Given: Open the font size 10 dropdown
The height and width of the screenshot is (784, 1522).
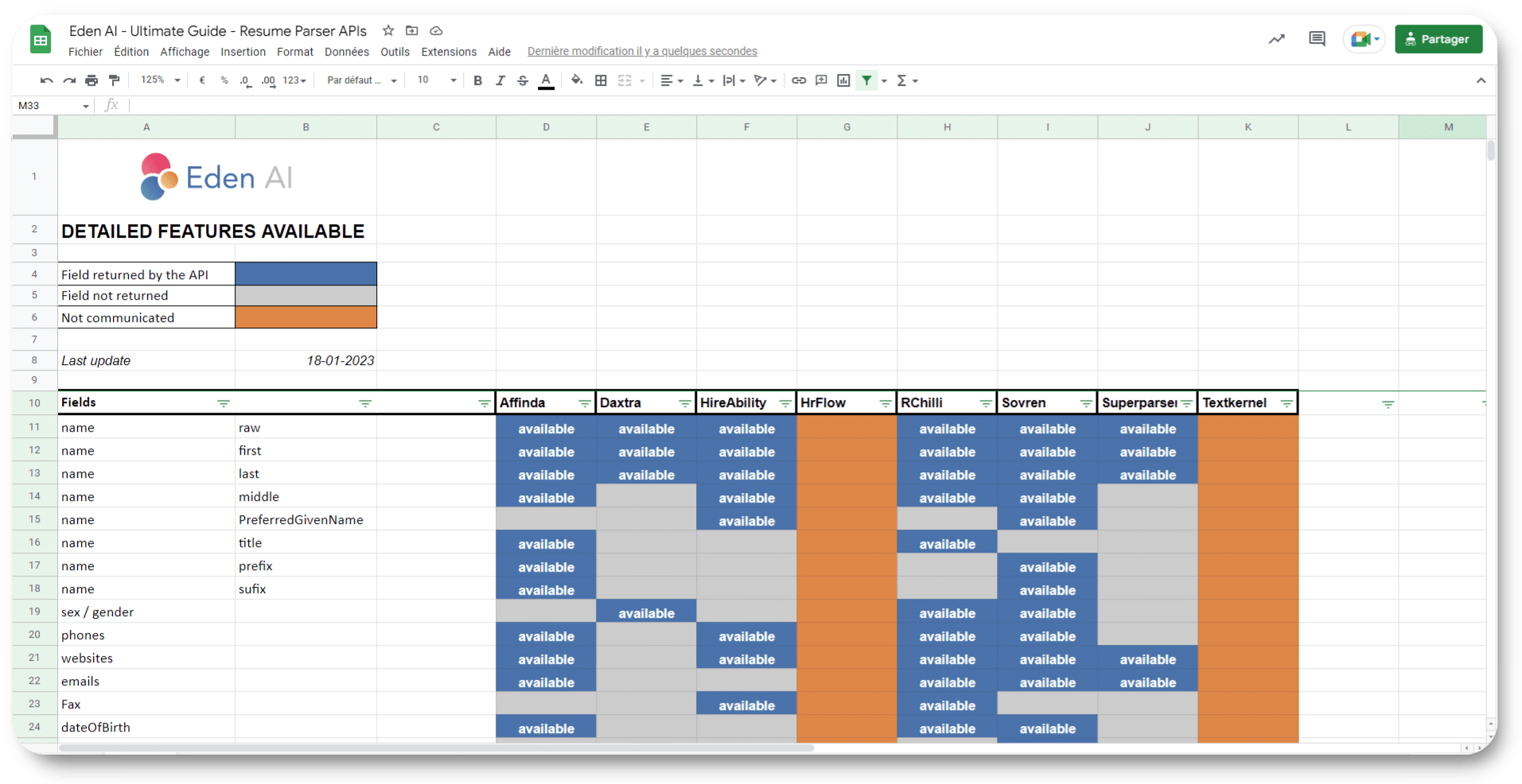Looking at the screenshot, I should tap(437, 80).
